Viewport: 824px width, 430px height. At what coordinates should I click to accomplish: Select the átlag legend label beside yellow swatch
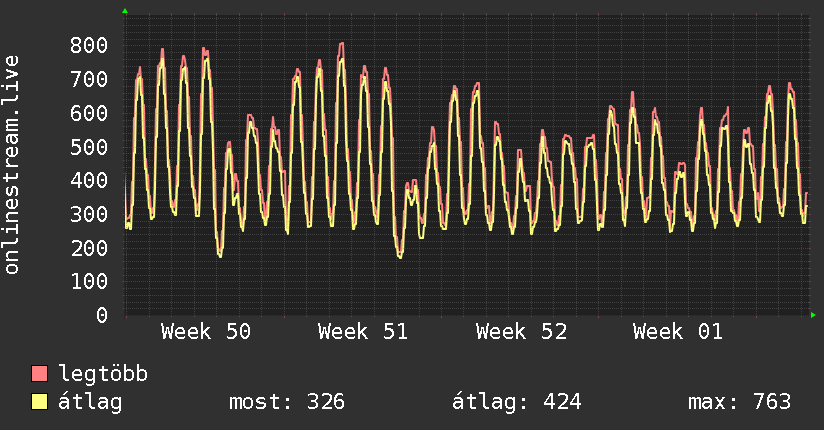(91, 403)
